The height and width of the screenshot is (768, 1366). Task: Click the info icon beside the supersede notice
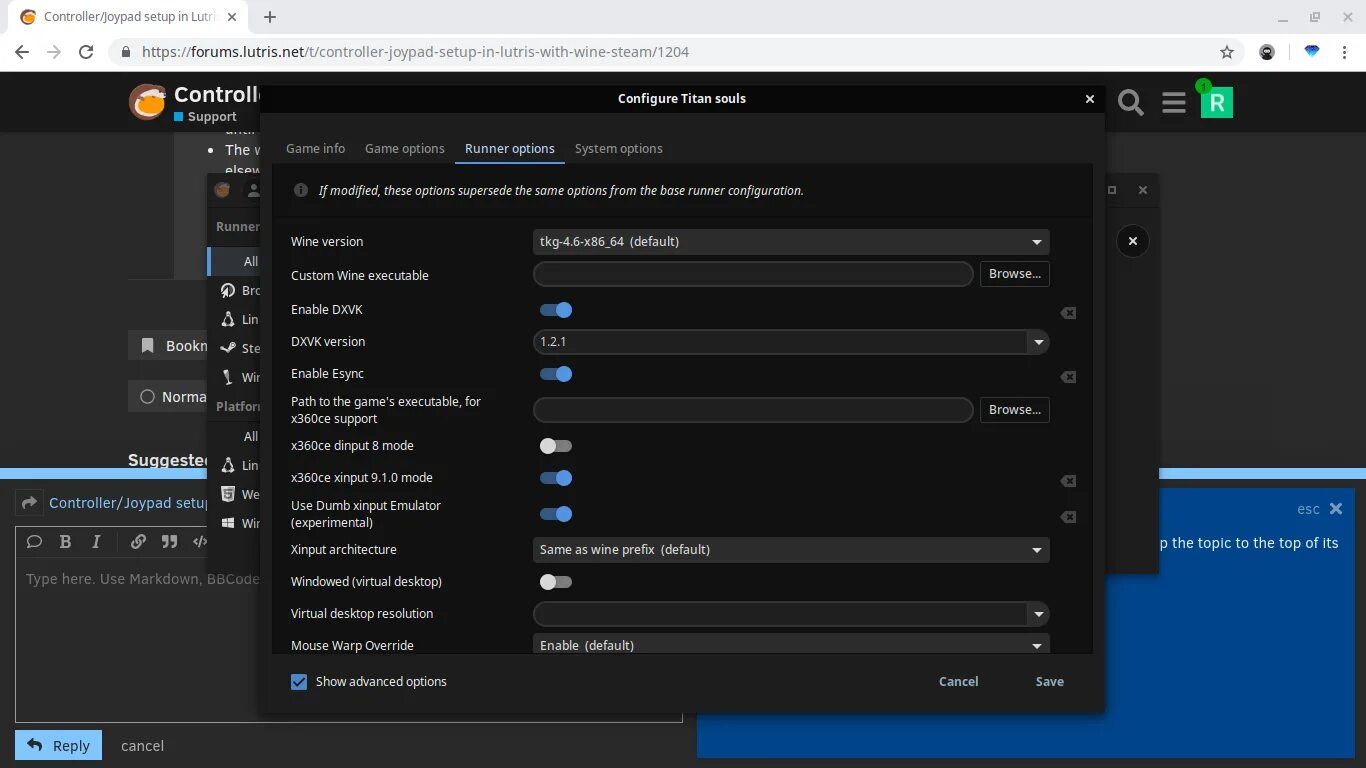300,190
